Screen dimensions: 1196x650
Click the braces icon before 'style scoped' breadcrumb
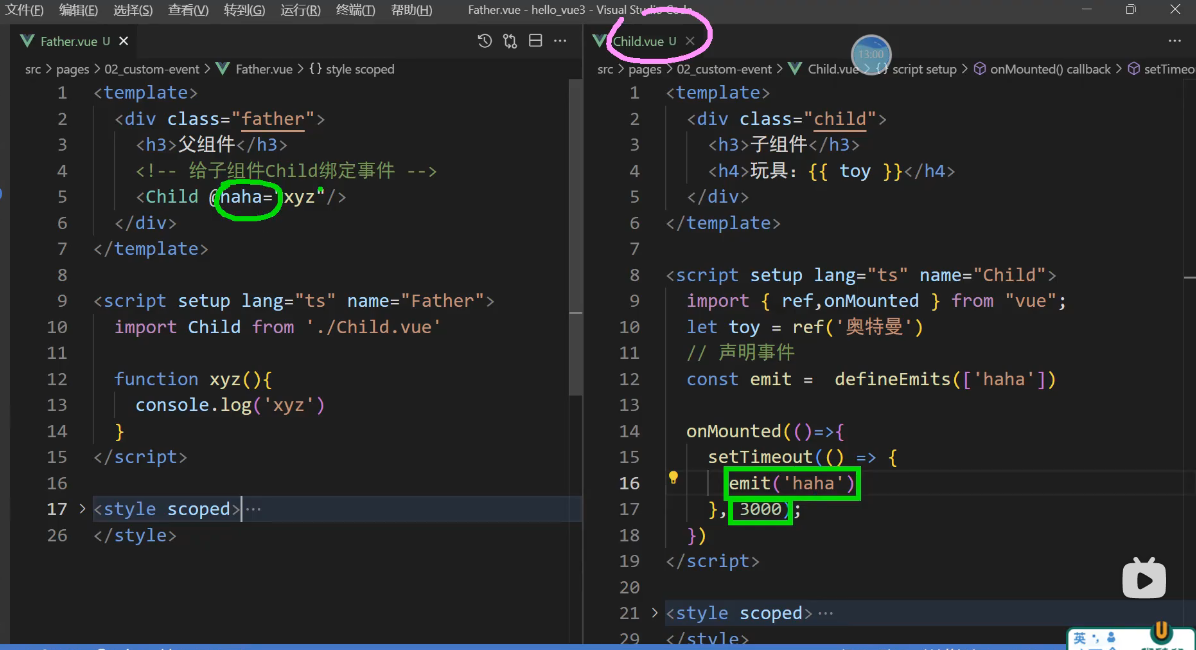point(315,69)
